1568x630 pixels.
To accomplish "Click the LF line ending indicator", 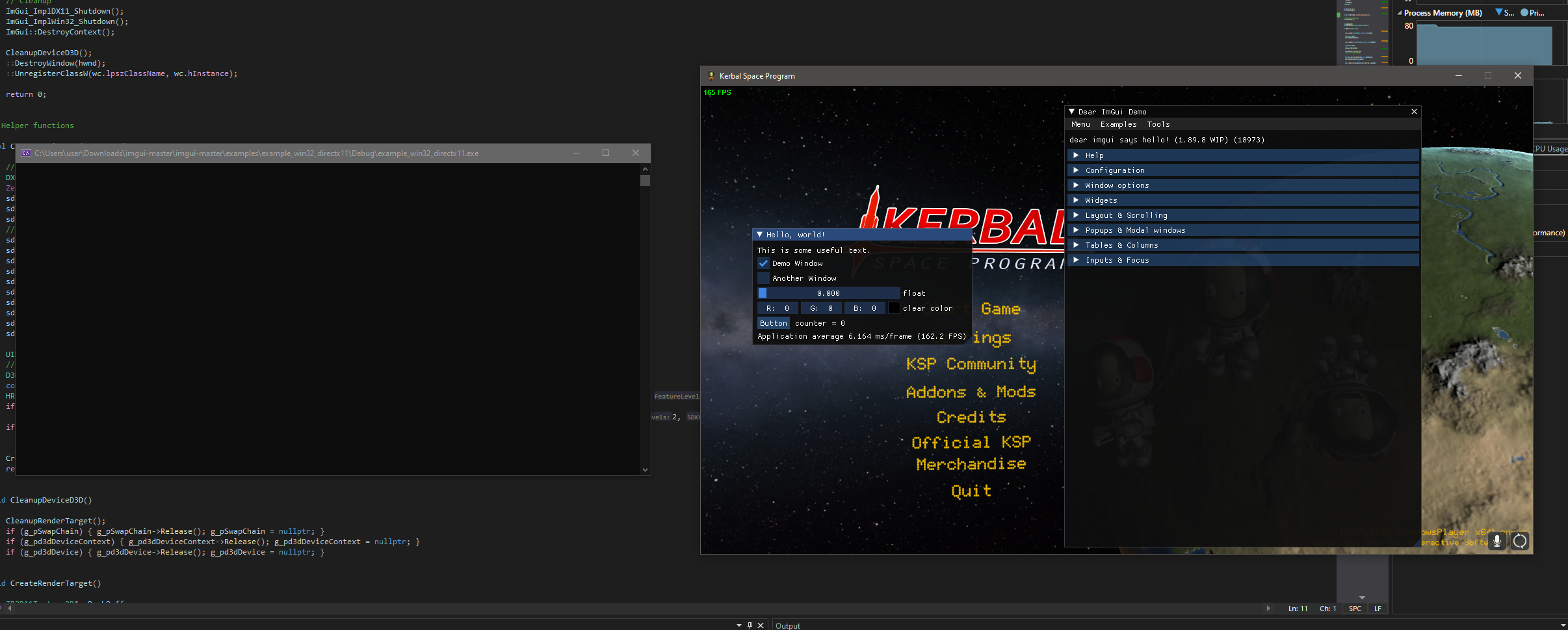I will click(x=1378, y=609).
